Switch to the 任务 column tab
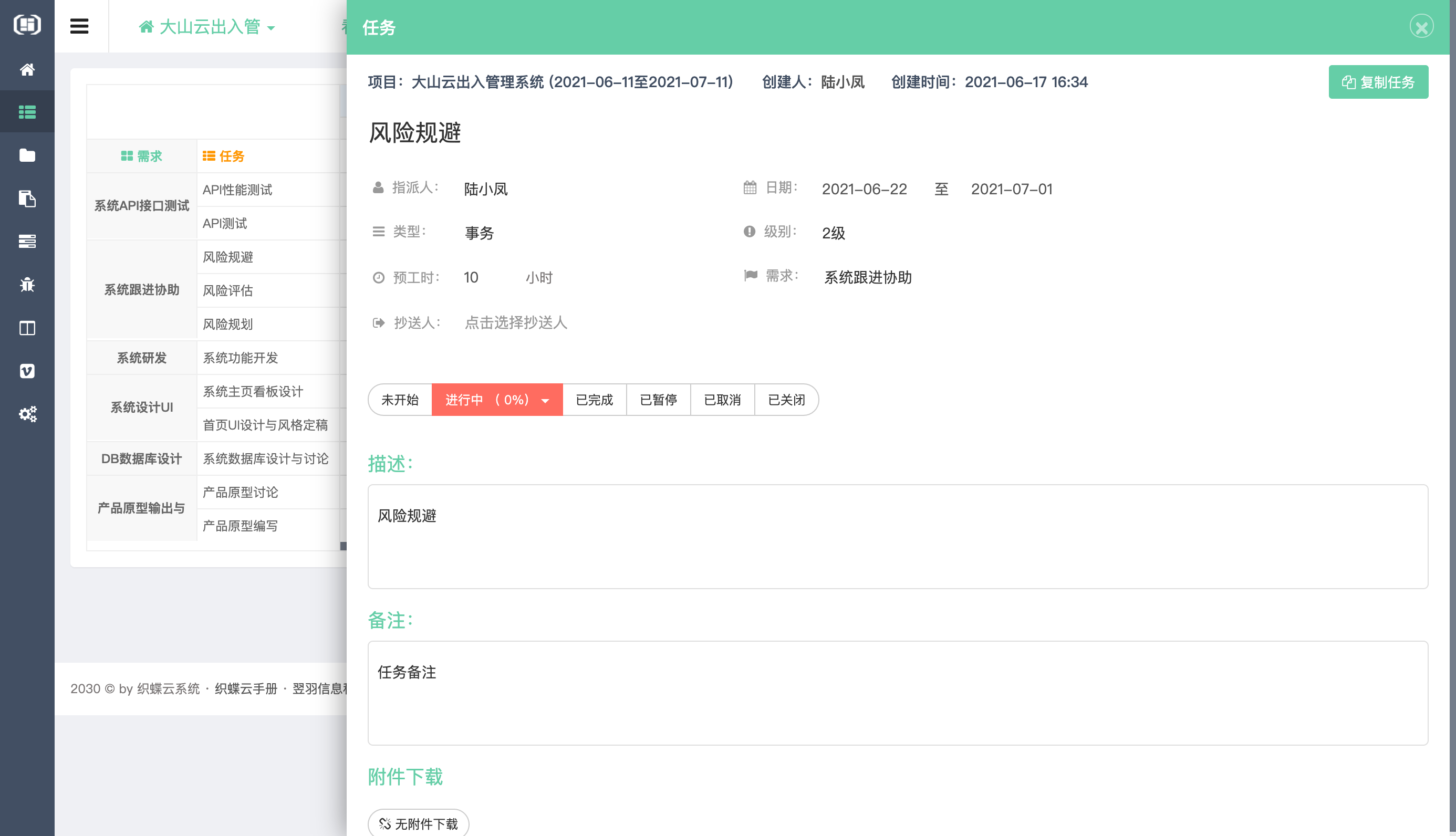The height and width of the screenshot is (836, 1456). point(224,155)
